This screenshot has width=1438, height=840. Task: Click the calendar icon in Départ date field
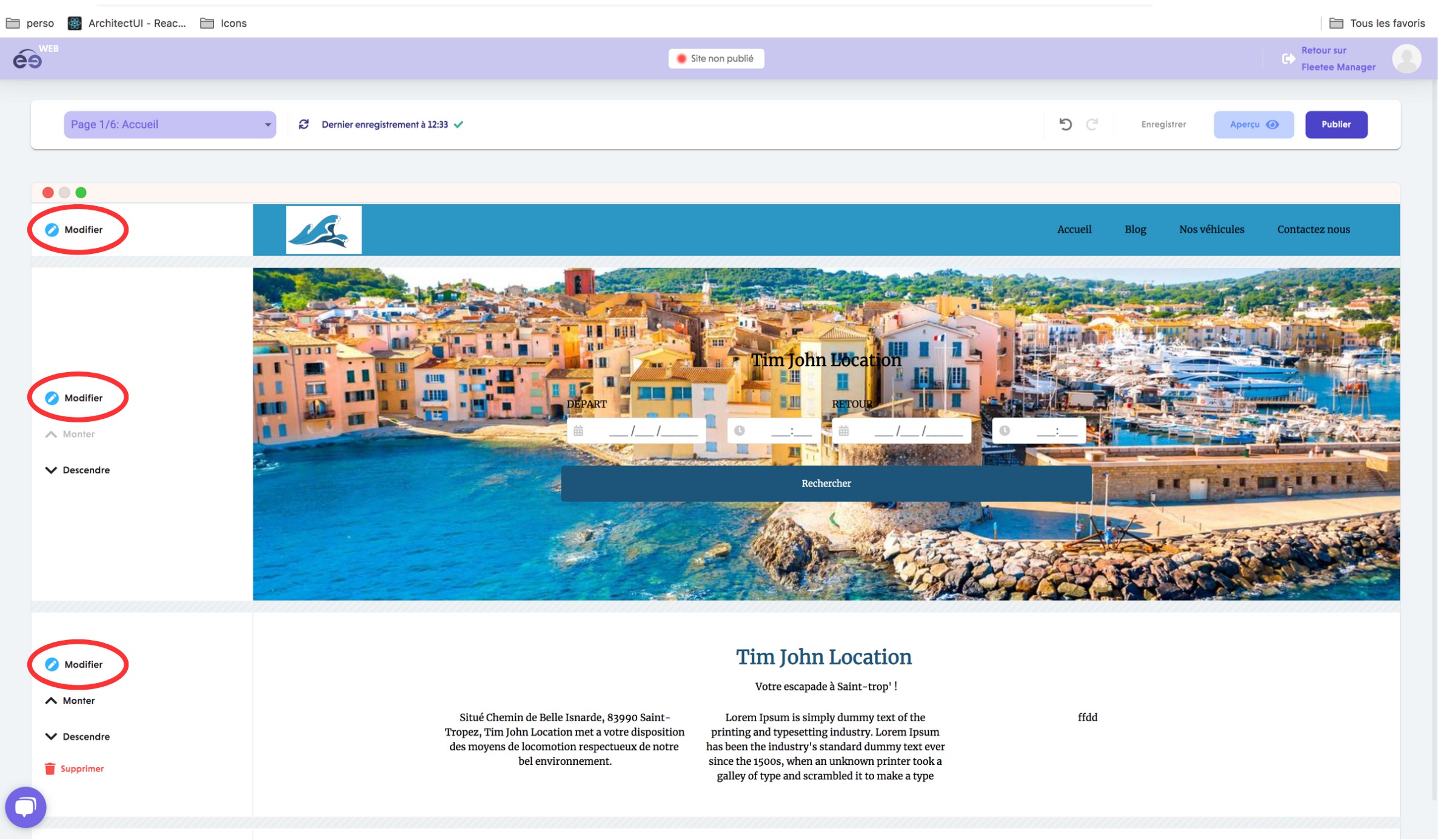578,431
